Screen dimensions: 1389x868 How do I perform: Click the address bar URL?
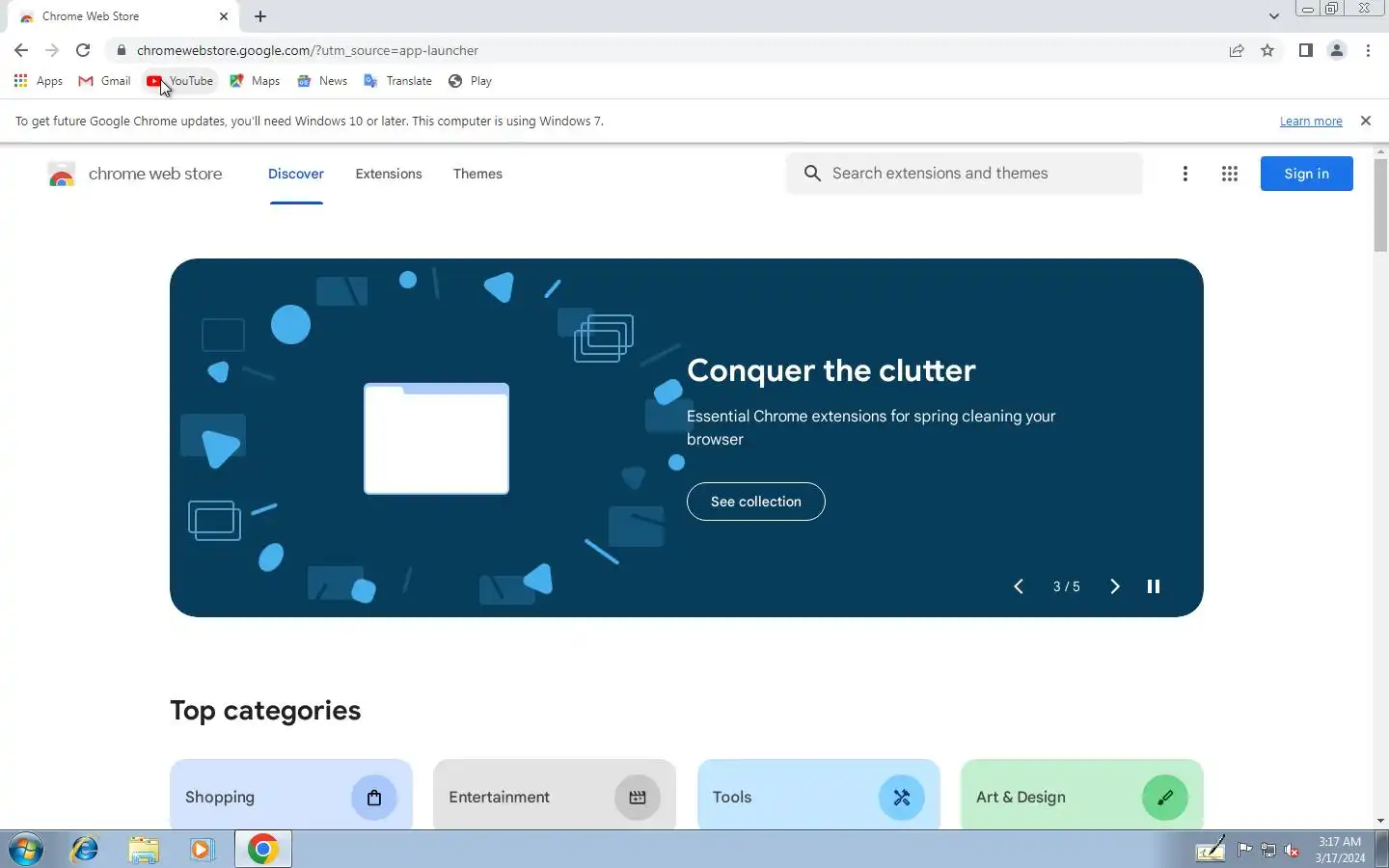tap(307, 50)
